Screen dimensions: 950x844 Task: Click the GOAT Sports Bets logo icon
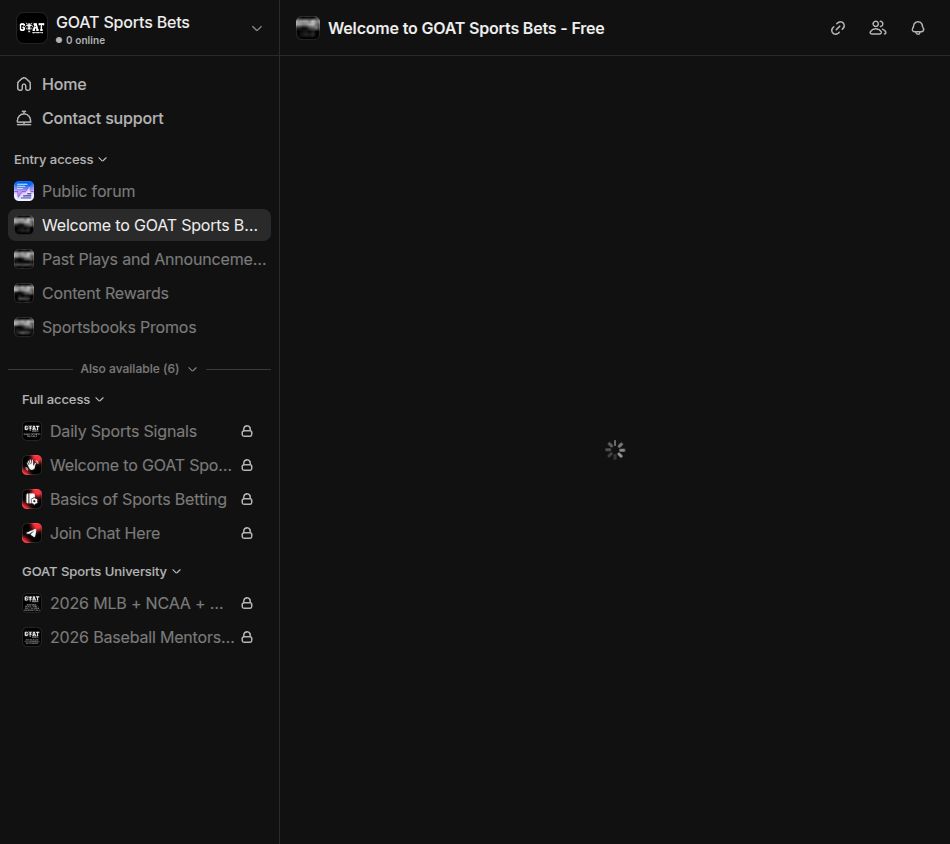tap(32, 28)
